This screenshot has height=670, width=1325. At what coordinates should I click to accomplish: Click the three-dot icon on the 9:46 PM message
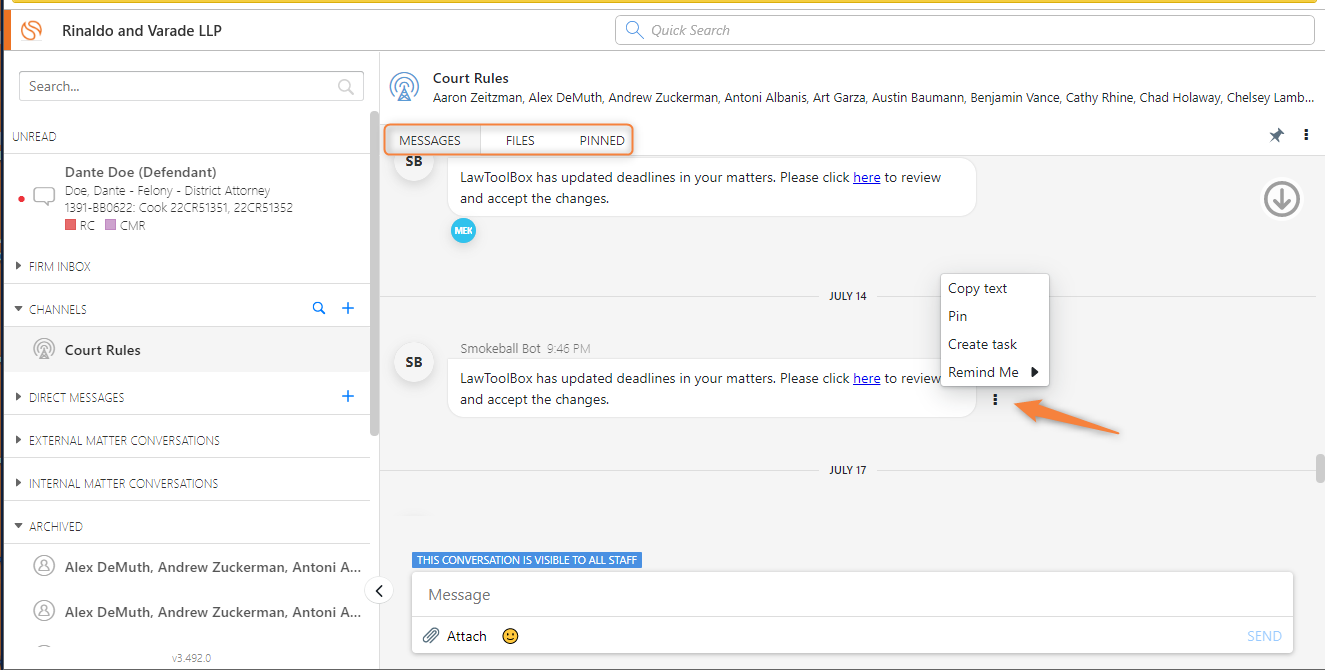click(x=995, y=400)
